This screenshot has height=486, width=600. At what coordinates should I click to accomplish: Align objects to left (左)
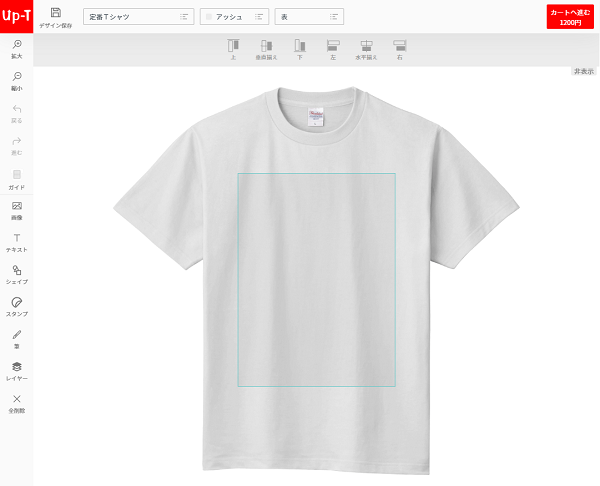333,49
